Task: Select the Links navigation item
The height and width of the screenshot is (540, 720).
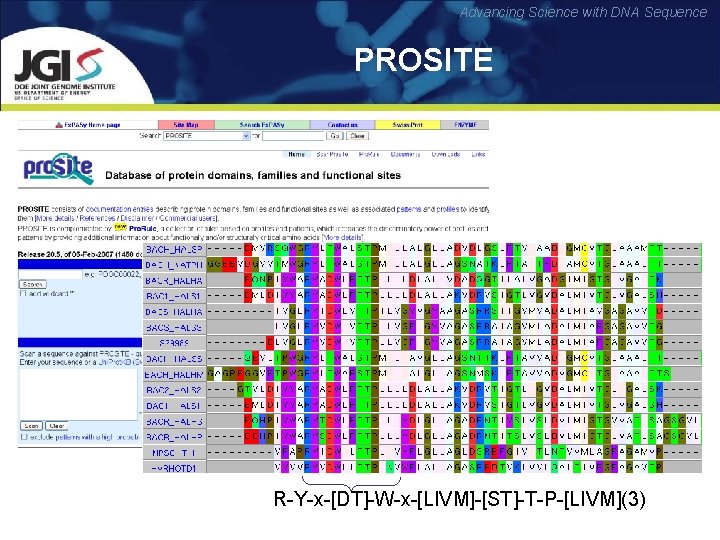Action: tap(478, 154)
